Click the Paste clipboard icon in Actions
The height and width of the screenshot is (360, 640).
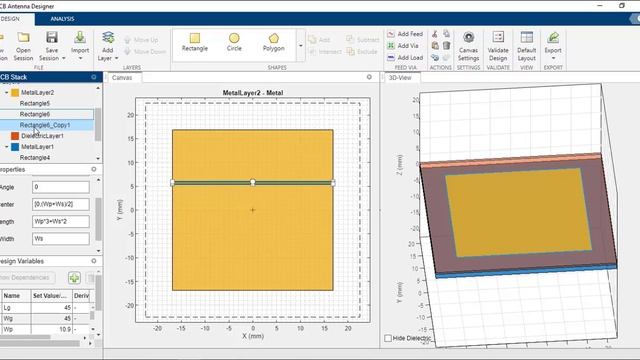coord(435,46)
